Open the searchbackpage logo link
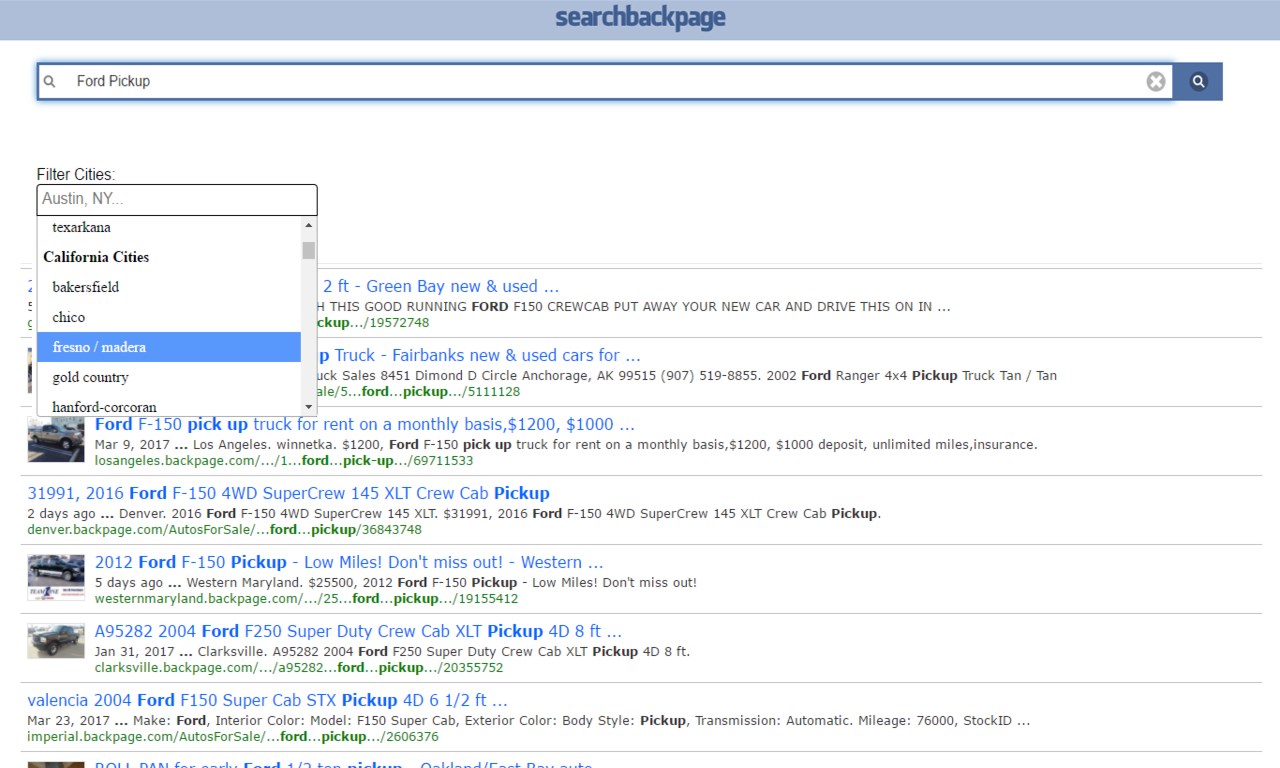1280x768 pixels. tap(640, 18)
